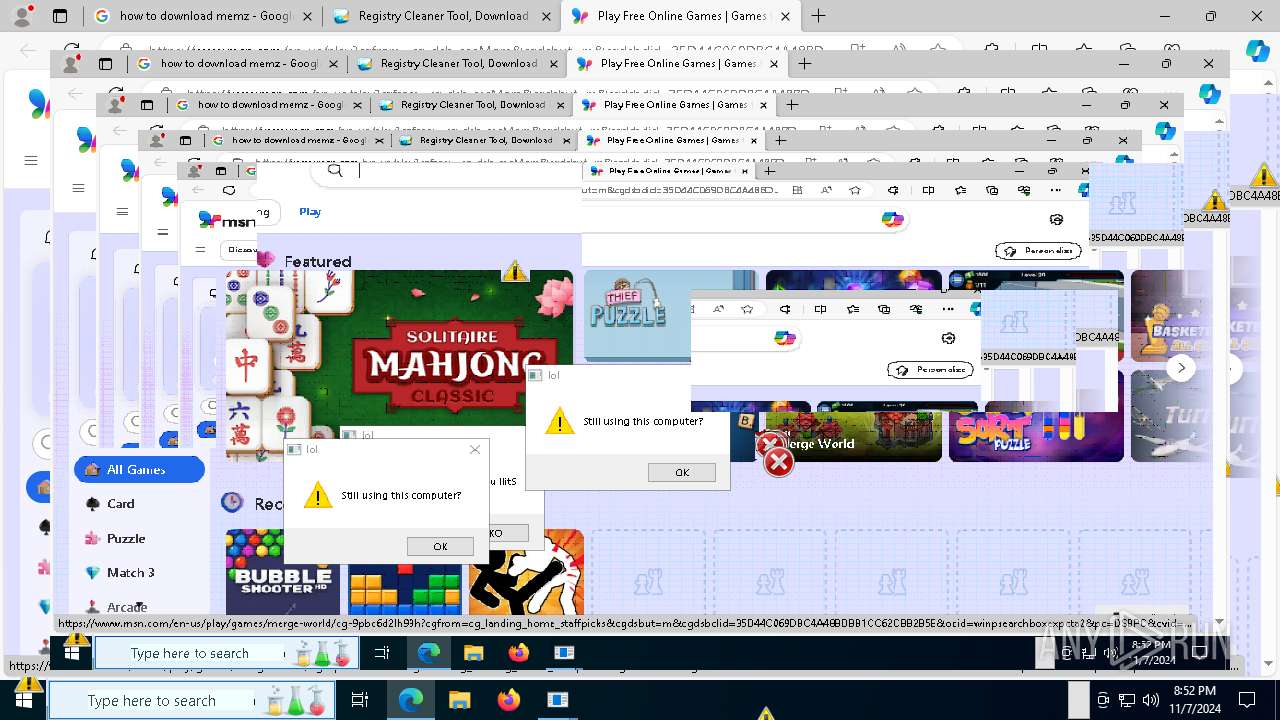Open profile icon in outermost Edge window
1280x720 pixels.
(24, 16)
